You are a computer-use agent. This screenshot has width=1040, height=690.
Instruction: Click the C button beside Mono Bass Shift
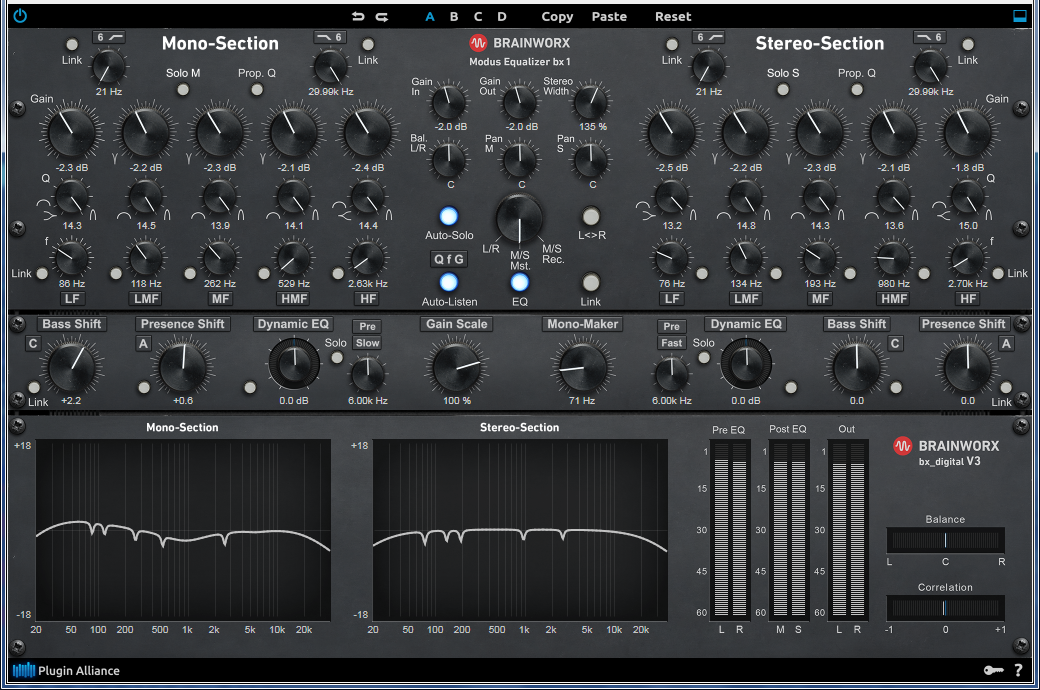pos(33,344)
